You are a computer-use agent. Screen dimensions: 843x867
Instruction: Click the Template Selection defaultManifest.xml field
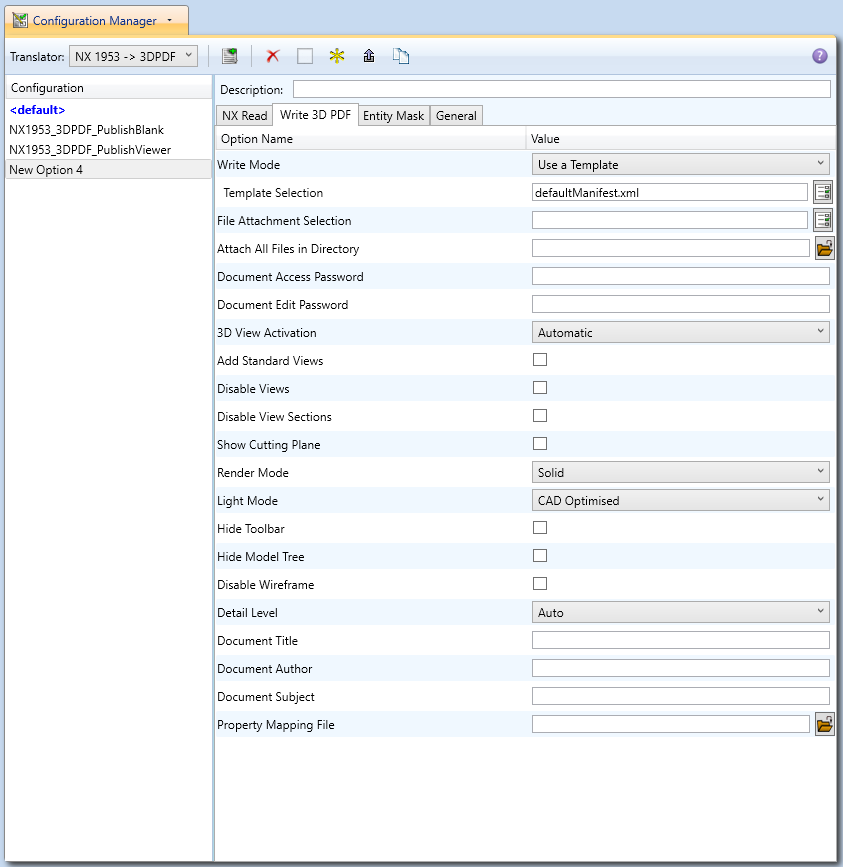669,192
